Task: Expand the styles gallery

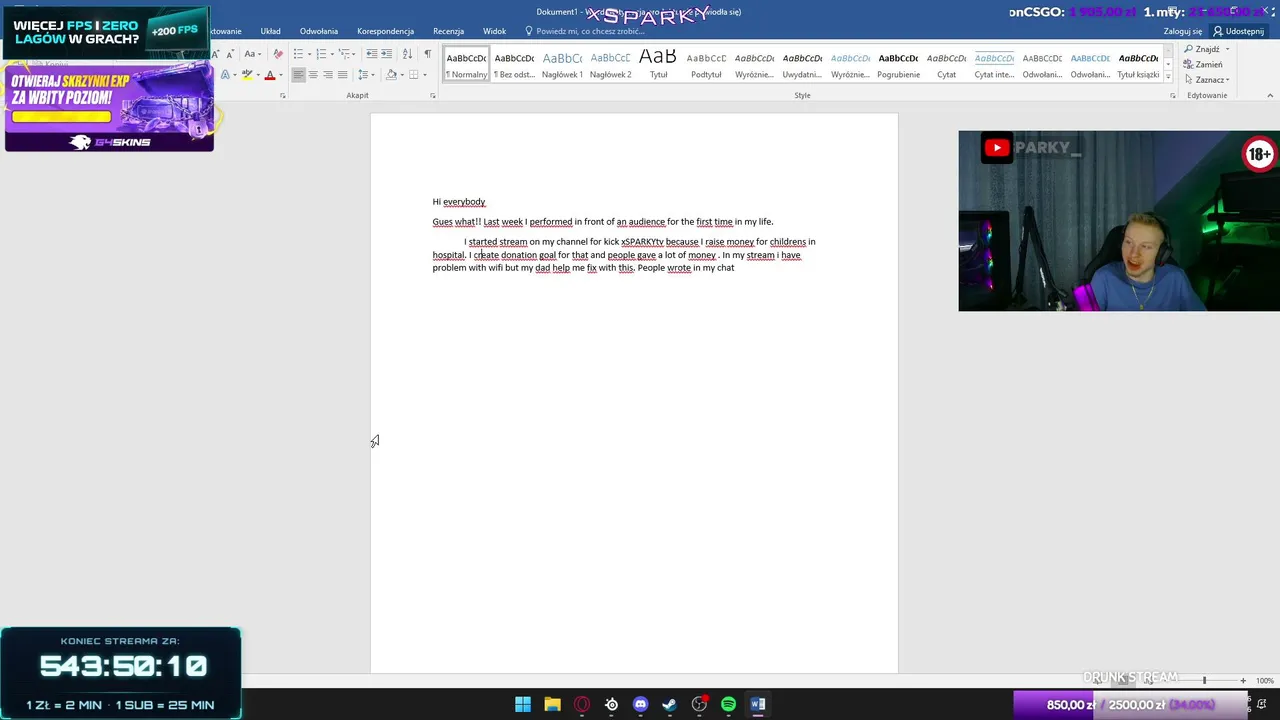Action: coord(1168,77)
